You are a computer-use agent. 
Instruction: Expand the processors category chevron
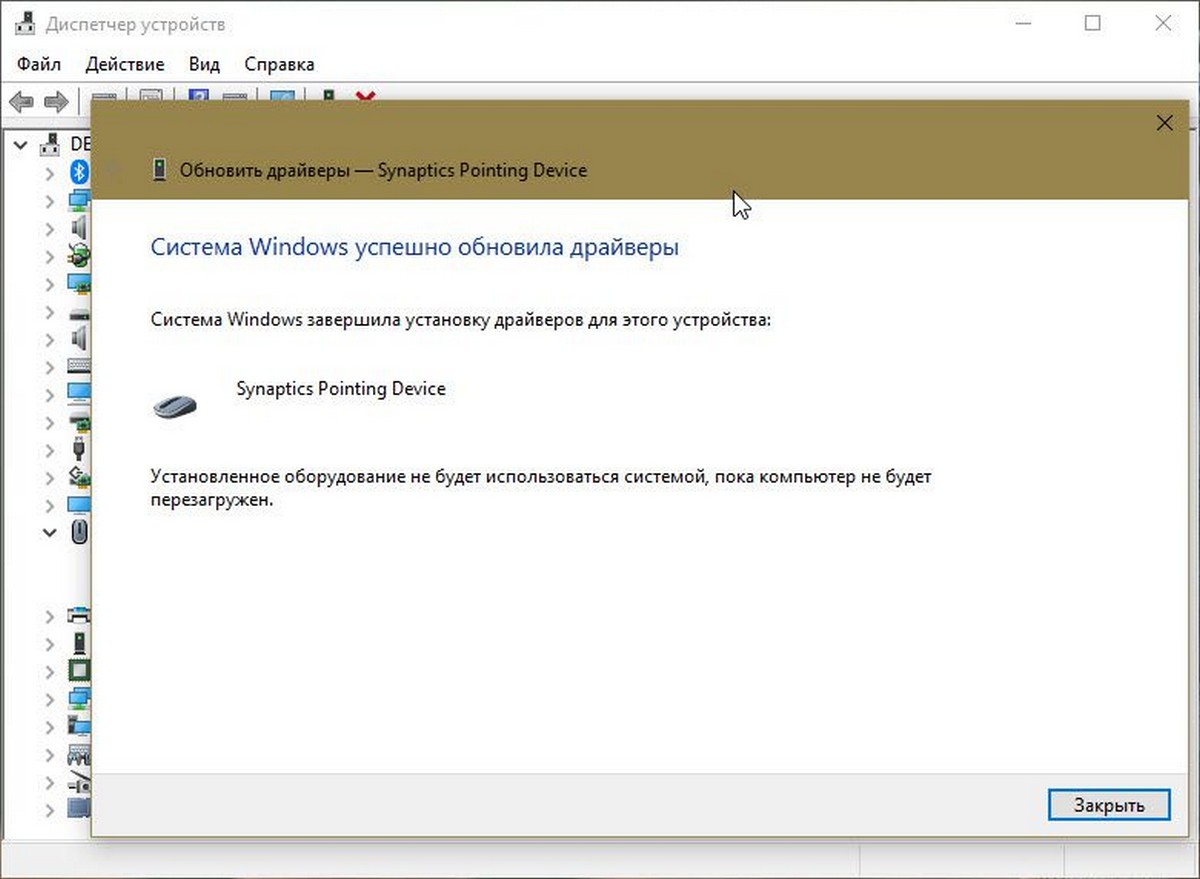tap(50, 670)
